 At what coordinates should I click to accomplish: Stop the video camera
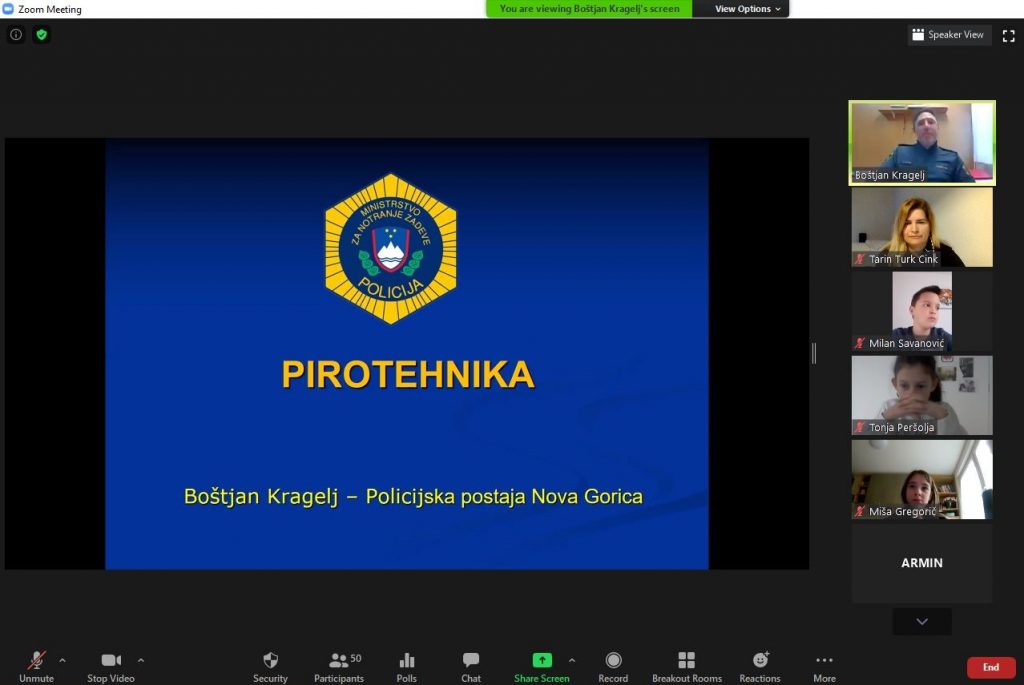point(111,667)
